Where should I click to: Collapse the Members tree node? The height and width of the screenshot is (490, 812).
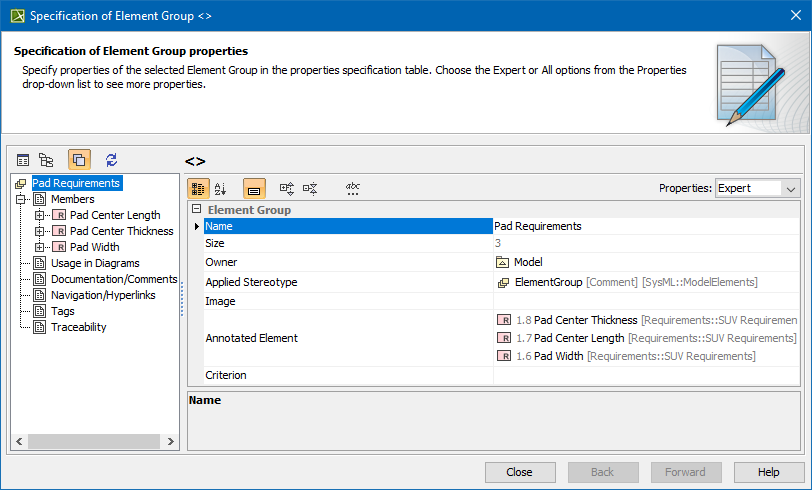pos(21,199)
